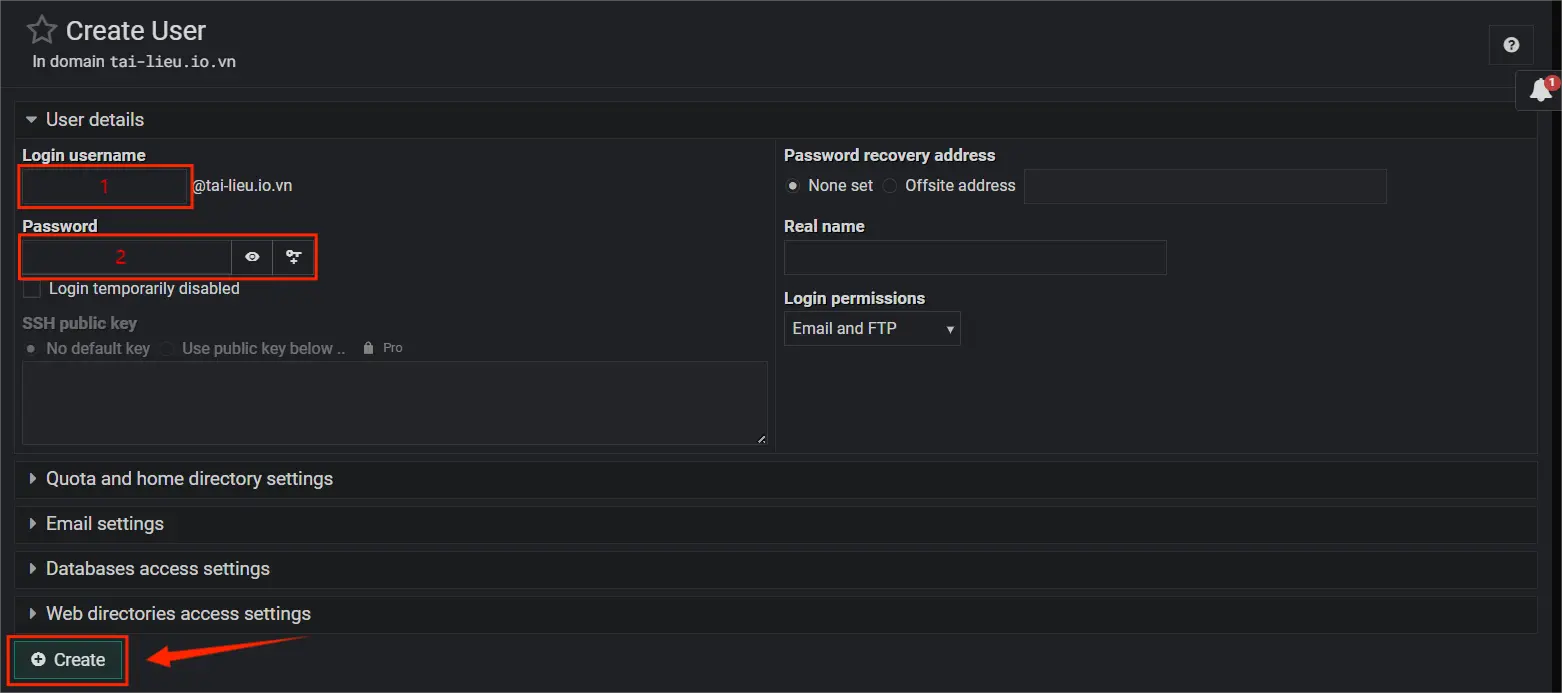View the notification badge showing 1
The image size is (1562, 693).
coord(1552,81)
